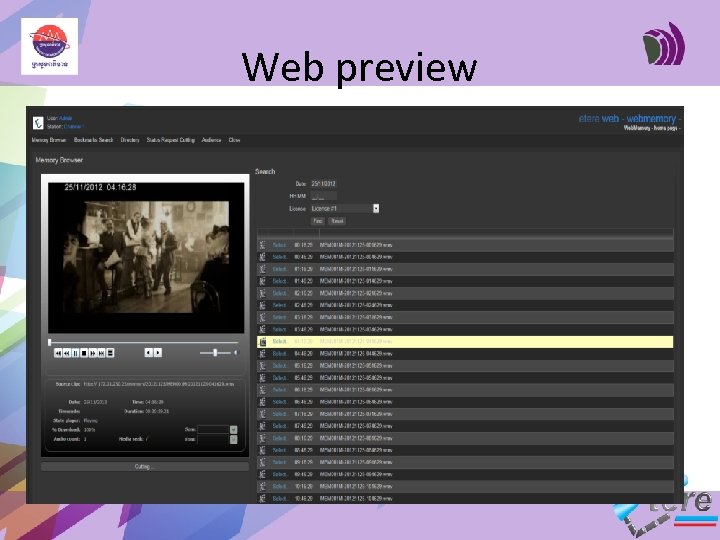Click the Admin user link

click(66, 118)
